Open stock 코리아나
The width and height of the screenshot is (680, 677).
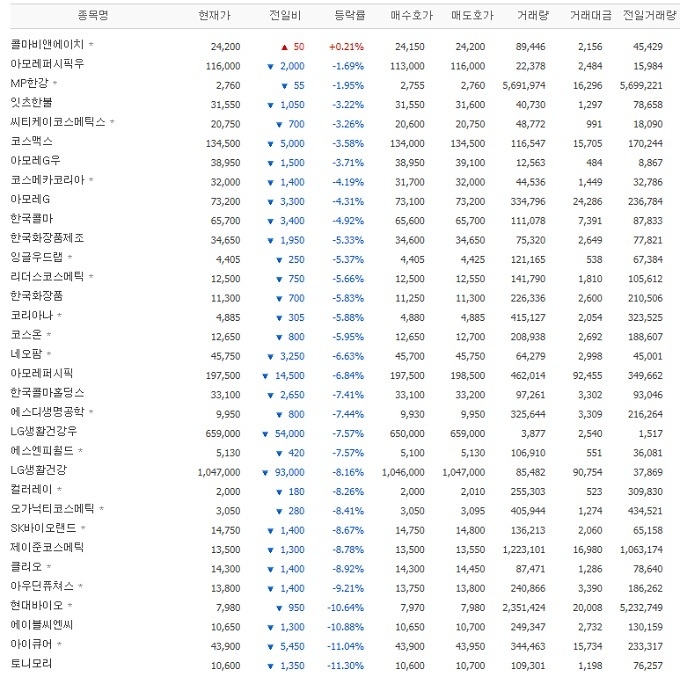click(x=31, y=315)
